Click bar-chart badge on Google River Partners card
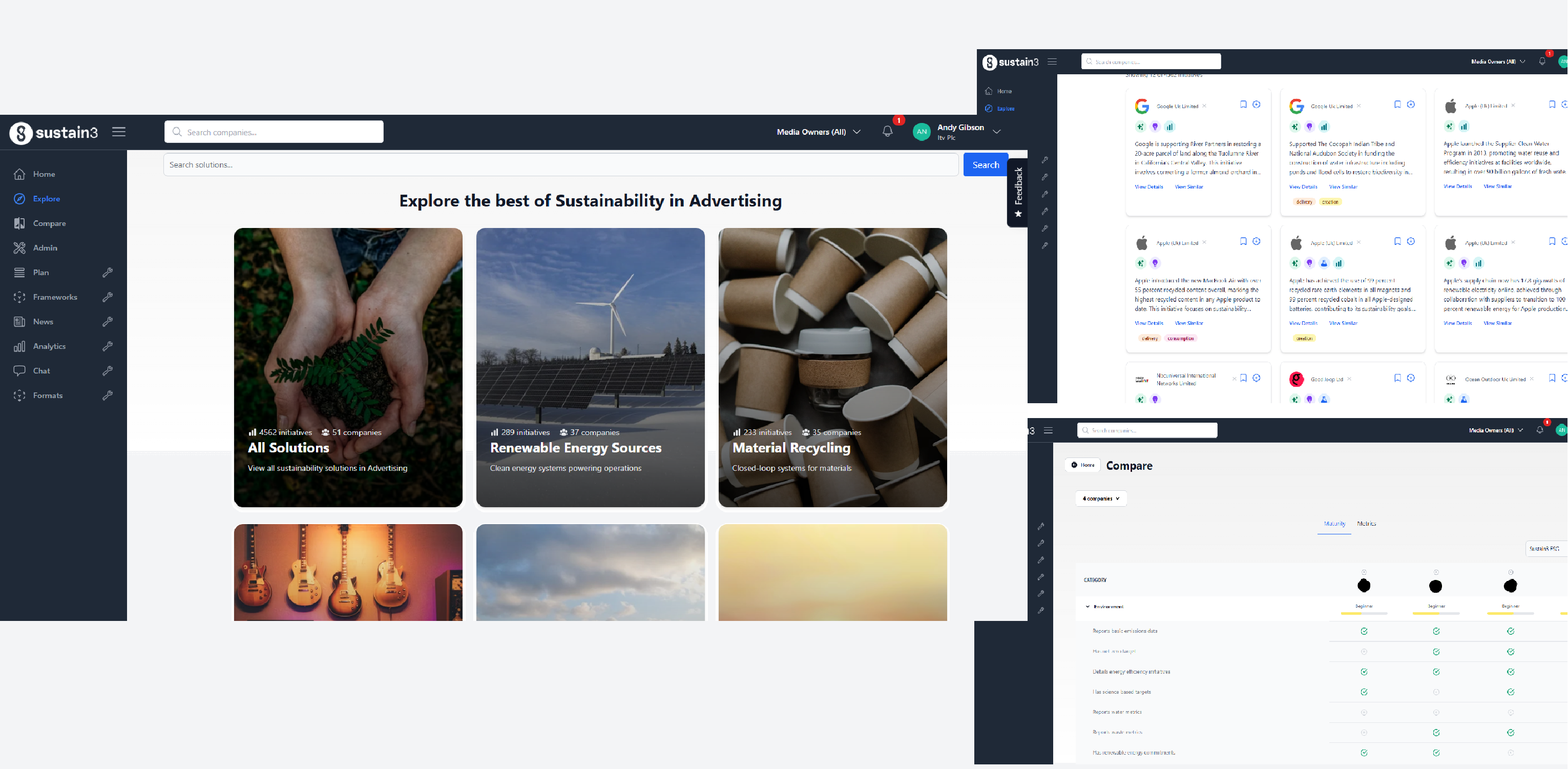 (x=1169, y=127)
